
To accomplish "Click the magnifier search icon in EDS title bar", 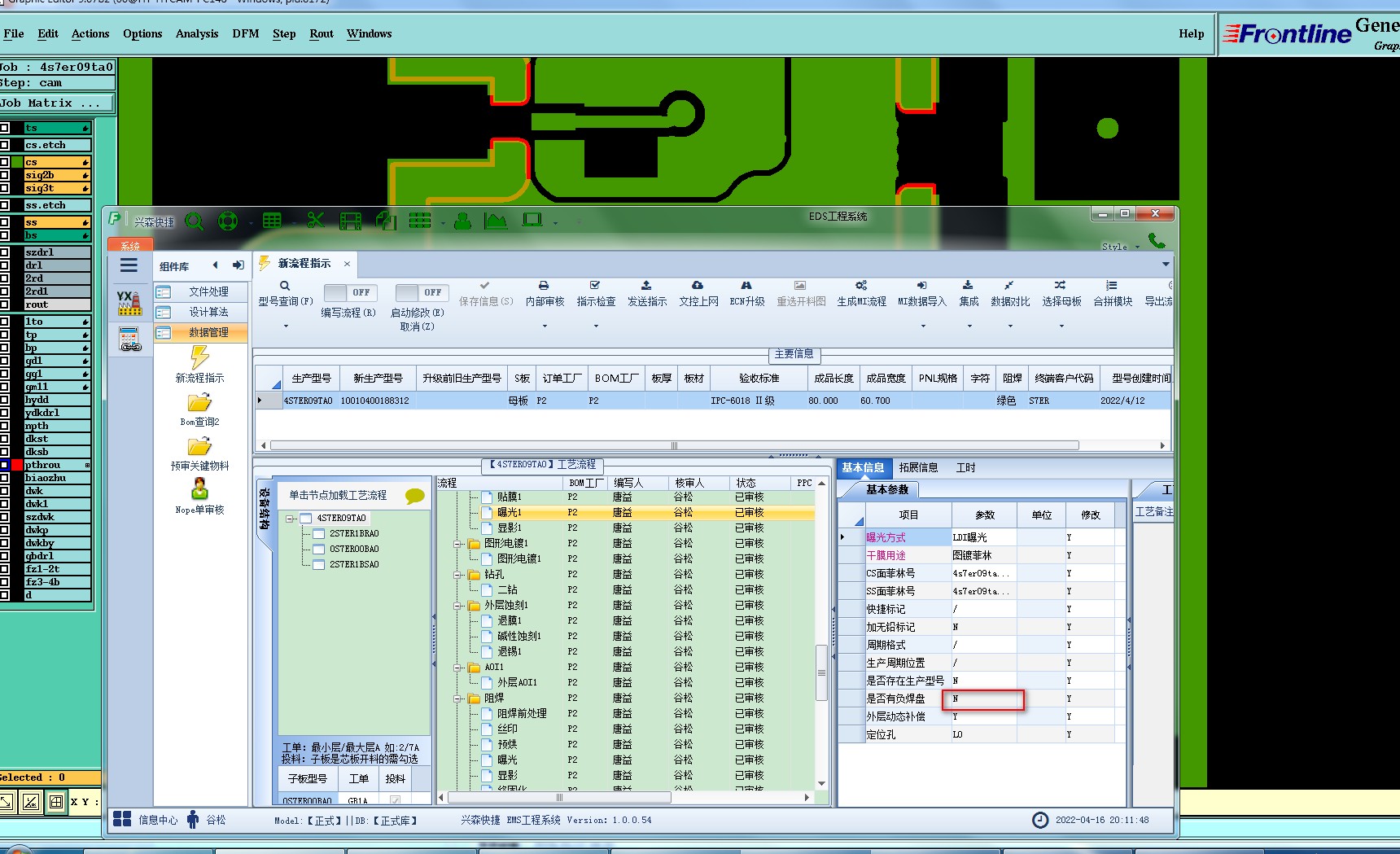I will tap(195, 221).
